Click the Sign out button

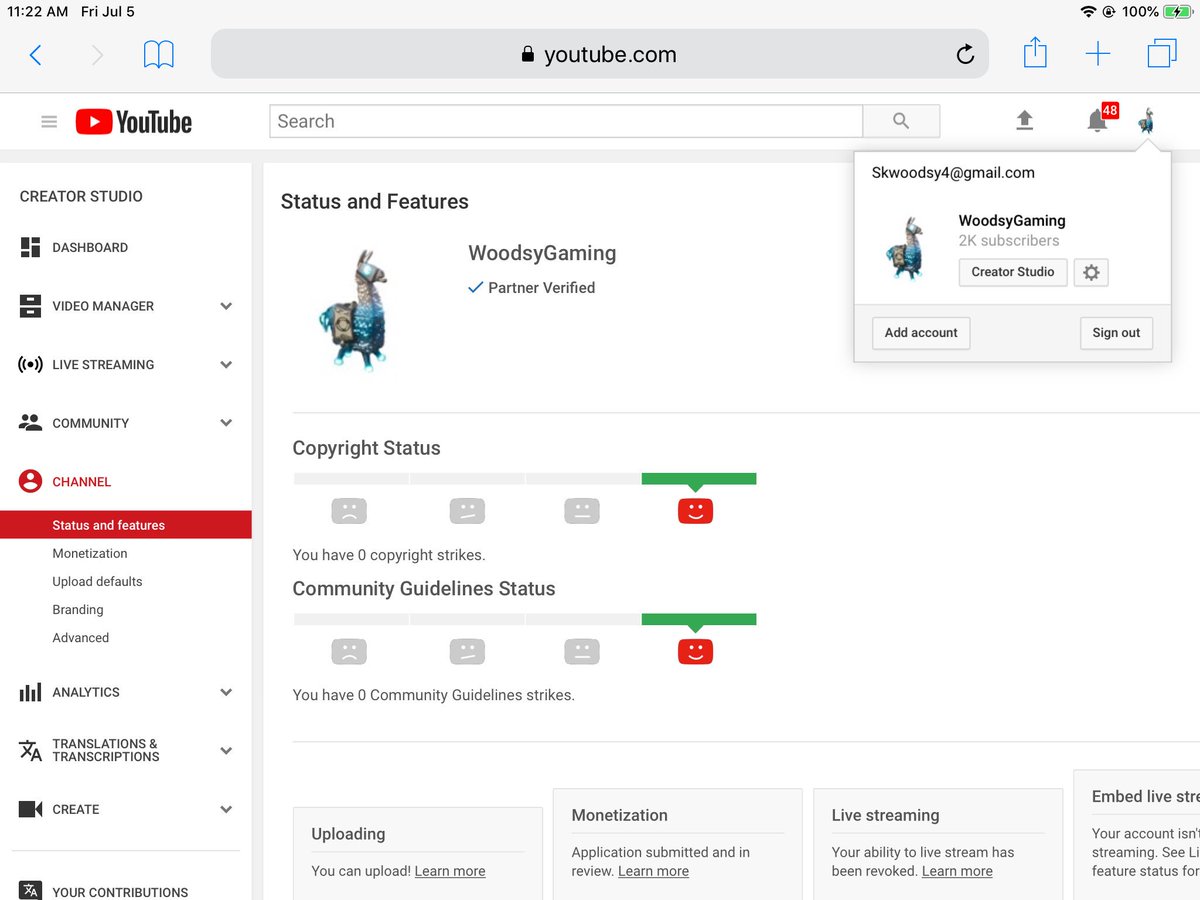point(1116,333)
